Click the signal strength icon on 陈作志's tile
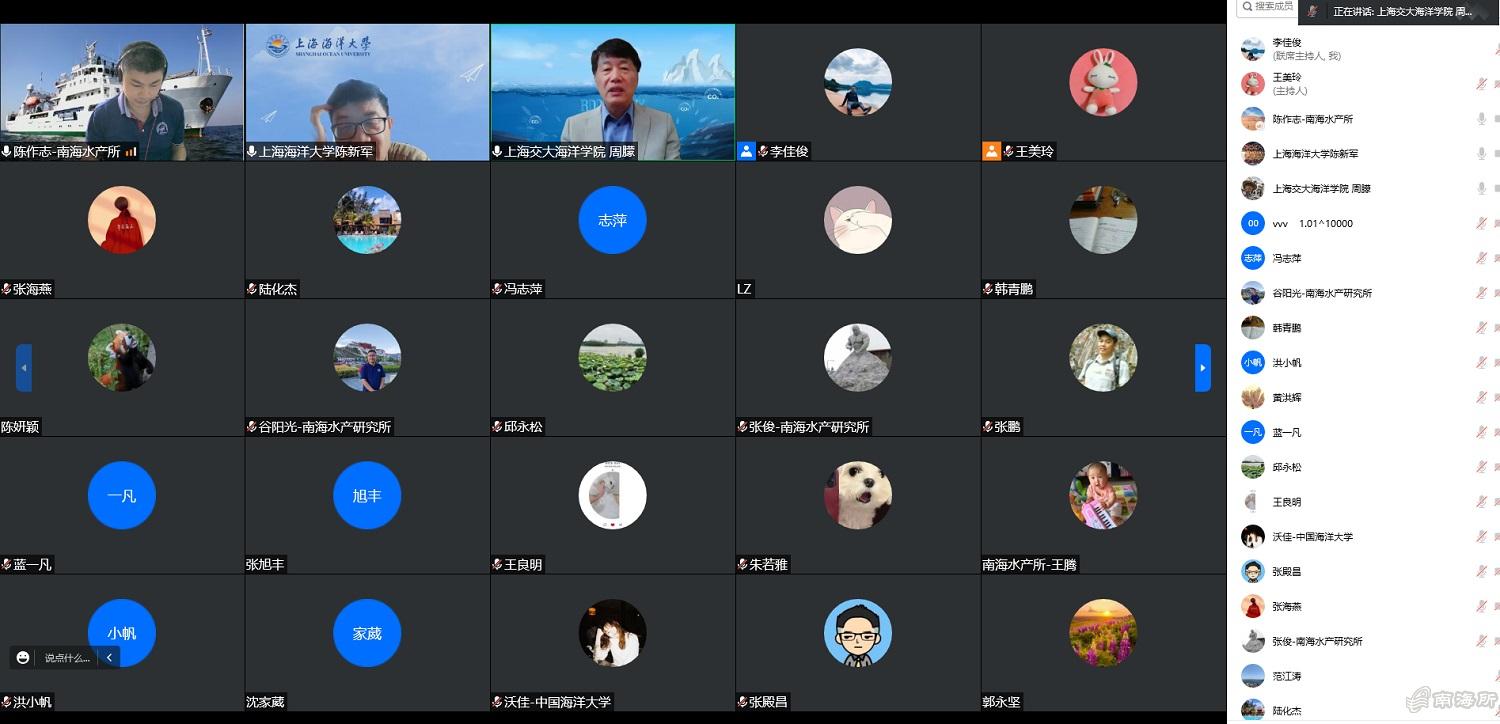 (131, 151)
